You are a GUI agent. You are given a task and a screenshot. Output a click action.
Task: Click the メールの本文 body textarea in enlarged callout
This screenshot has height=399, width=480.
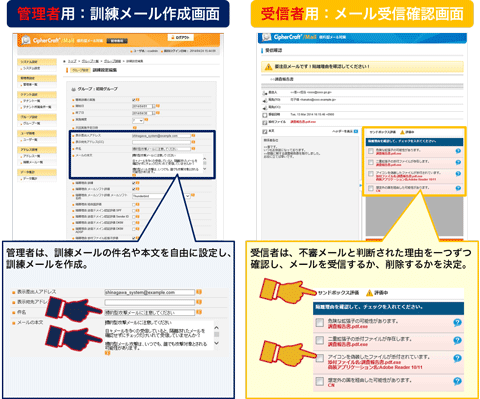[x=159, y=335]
